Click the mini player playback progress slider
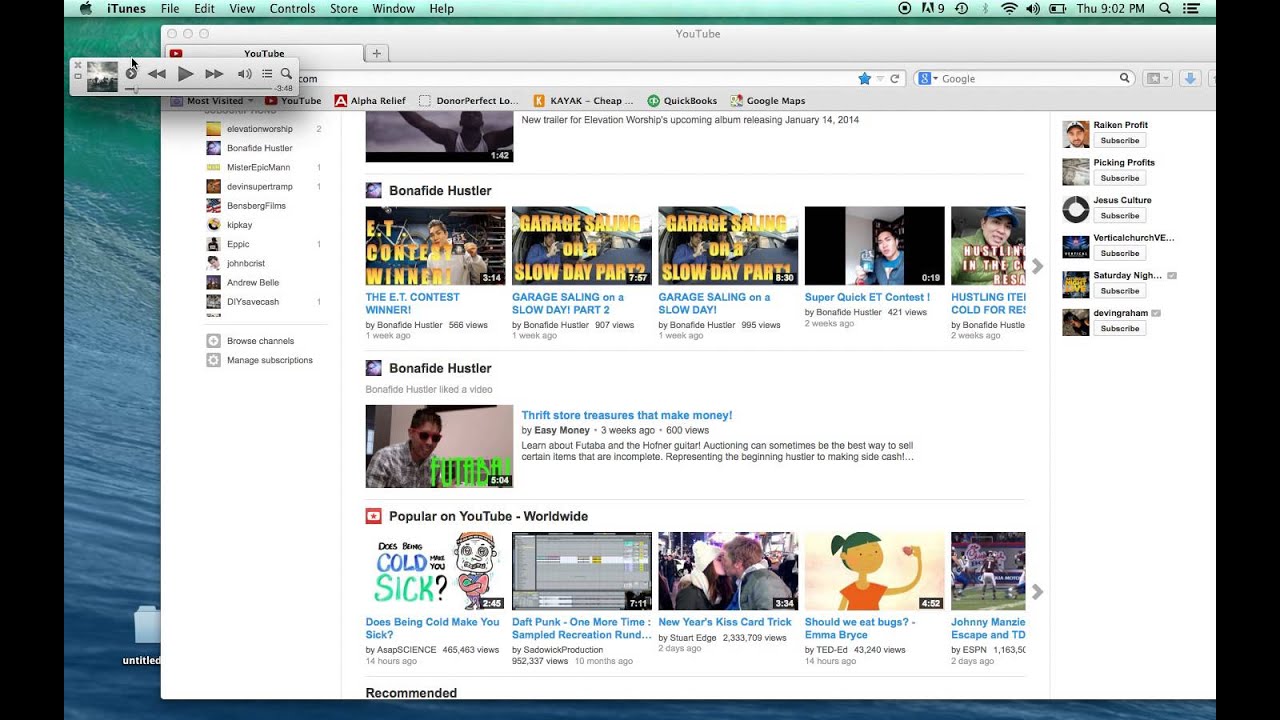This screenshot has width=1280, height=720. coord(200,89)
